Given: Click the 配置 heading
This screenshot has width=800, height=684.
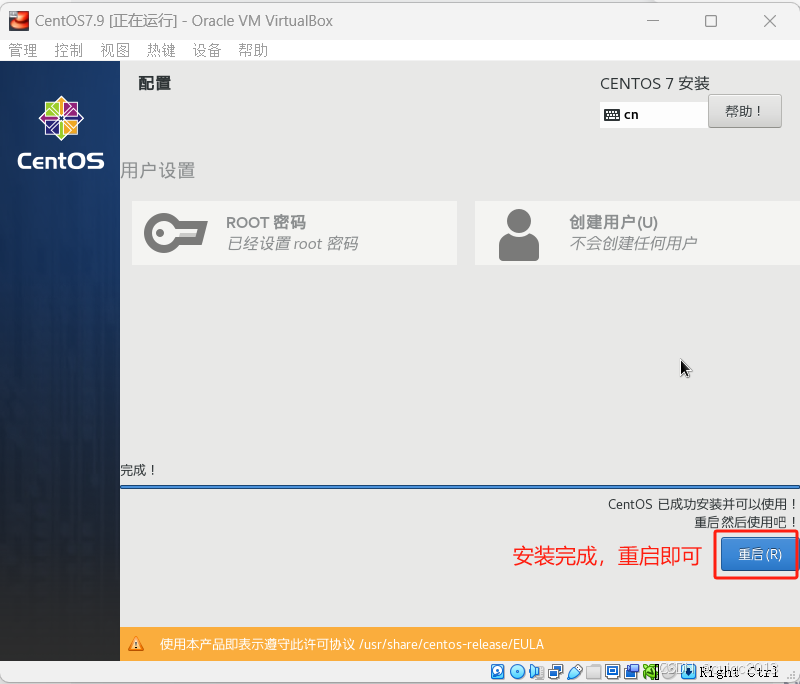Looking at the screenshot, I should click(x=155, y=83).
